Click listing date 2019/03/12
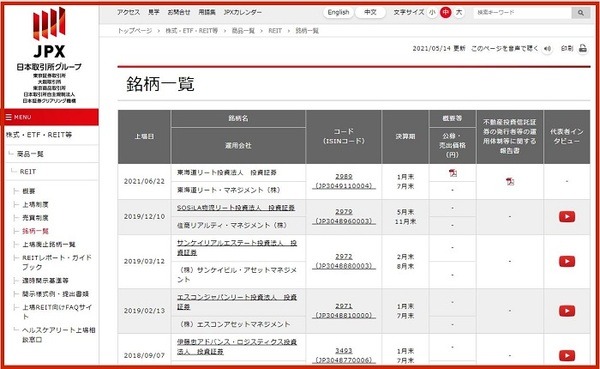Viewport: 600px width, 369px height. tap(144, 261)
